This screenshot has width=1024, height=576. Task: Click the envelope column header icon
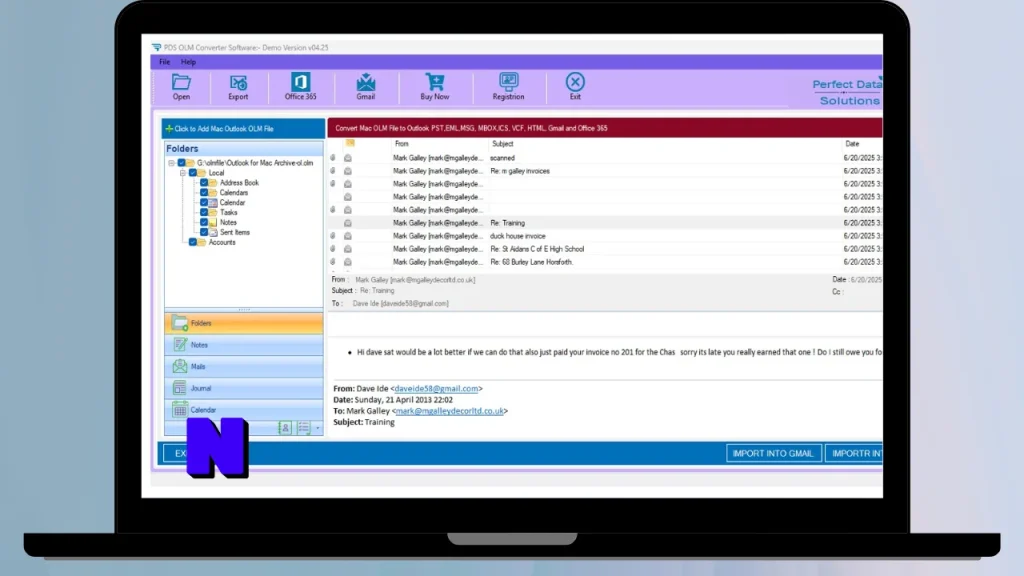click(350, 143)
